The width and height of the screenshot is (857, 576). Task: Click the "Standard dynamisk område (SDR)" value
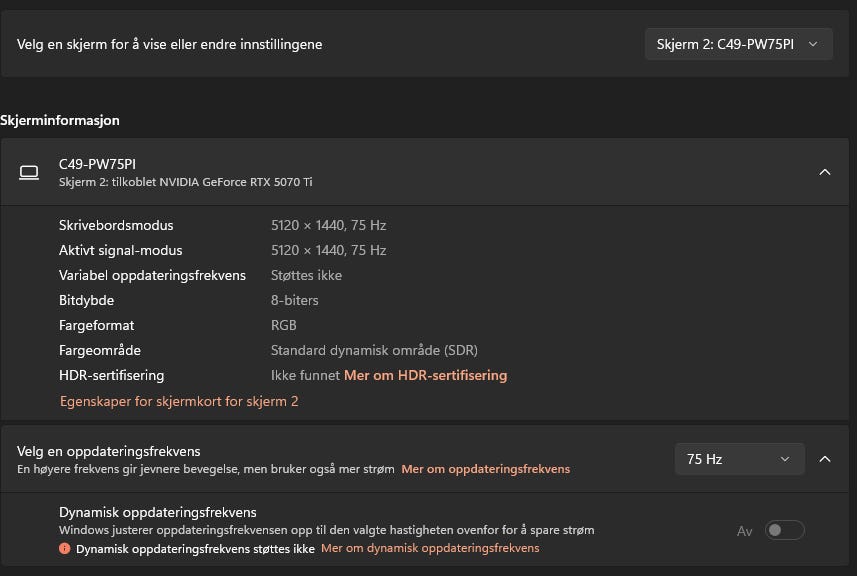coord(374,350)
